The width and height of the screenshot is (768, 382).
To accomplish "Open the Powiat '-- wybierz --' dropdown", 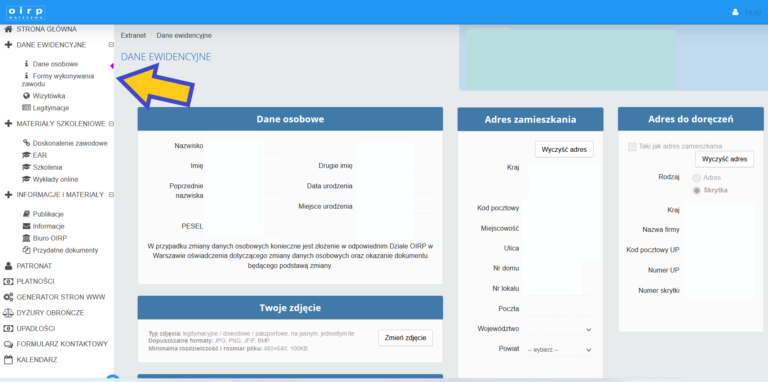I will point(559,350).
